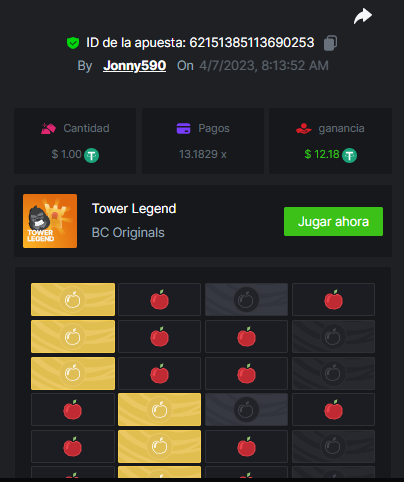Screen dimensions: 404x482
Task: Open the Jonny590 user profile link
Action: 134,66
